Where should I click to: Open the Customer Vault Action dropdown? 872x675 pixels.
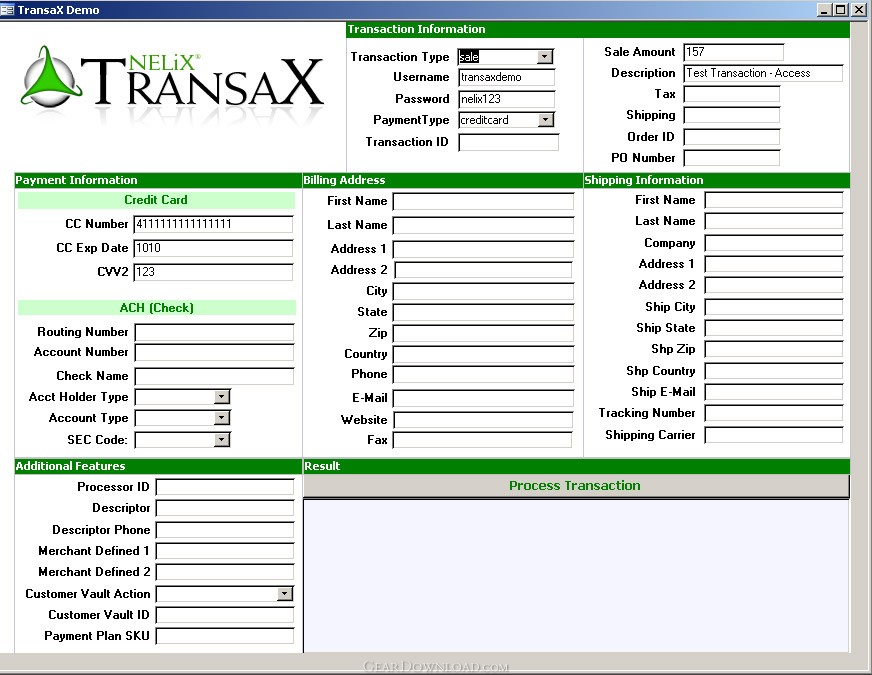285,594
